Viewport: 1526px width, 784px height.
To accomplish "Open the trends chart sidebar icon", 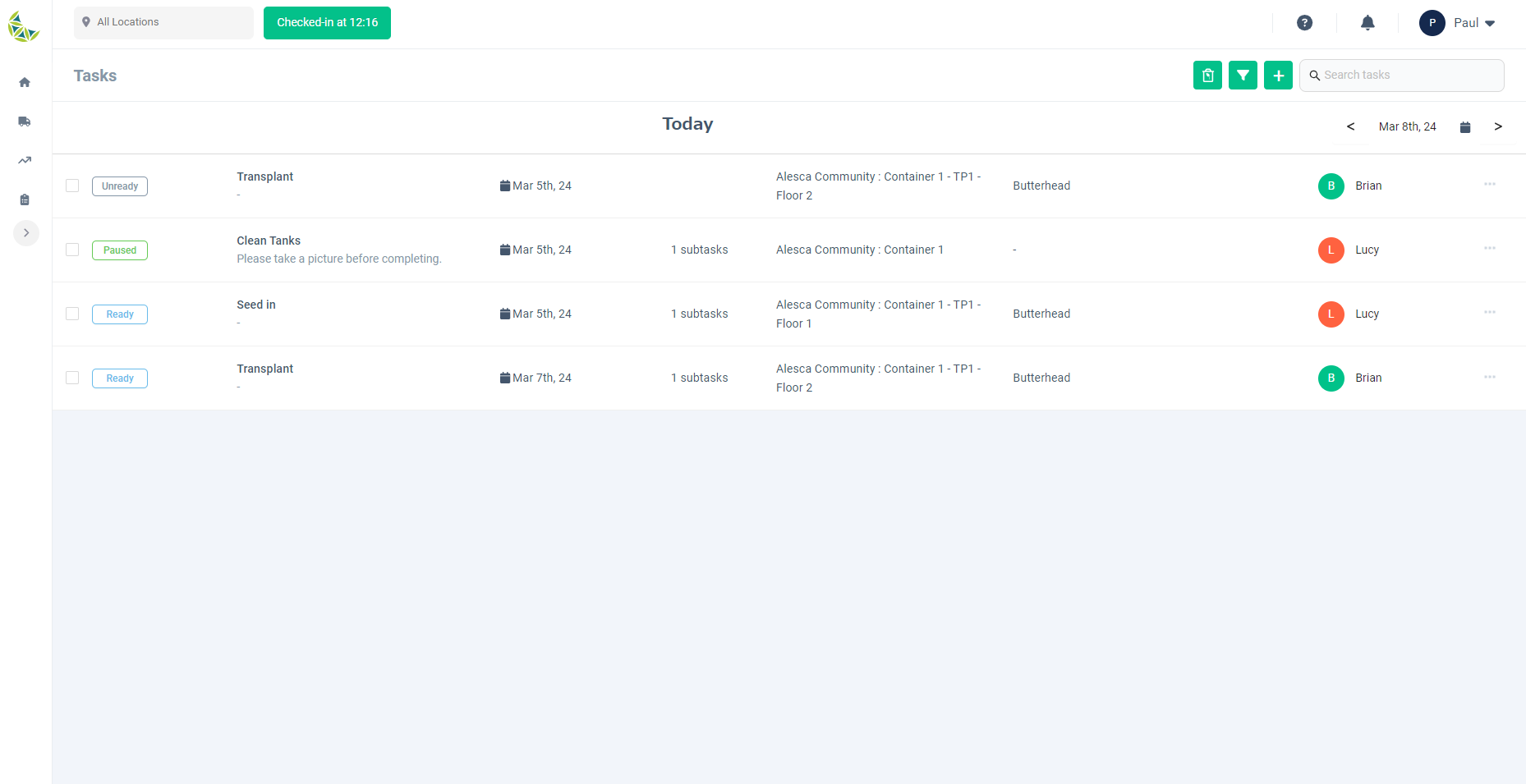I will click(25, 161).
